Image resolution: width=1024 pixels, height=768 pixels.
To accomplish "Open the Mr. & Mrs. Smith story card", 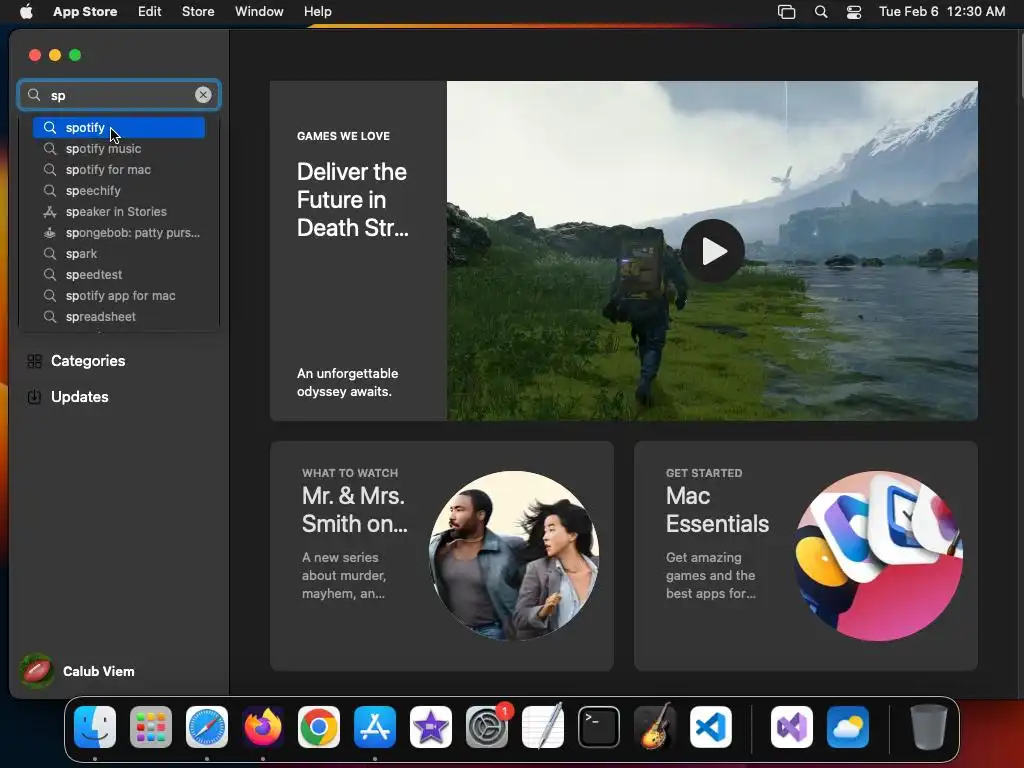I will point(441,556).
